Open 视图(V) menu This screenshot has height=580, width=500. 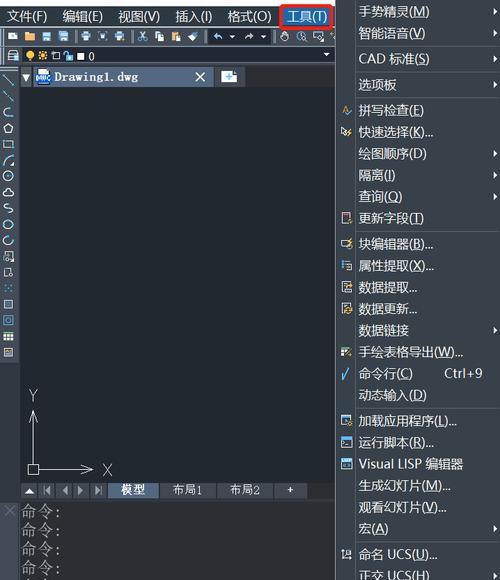(x=139, y=16)
